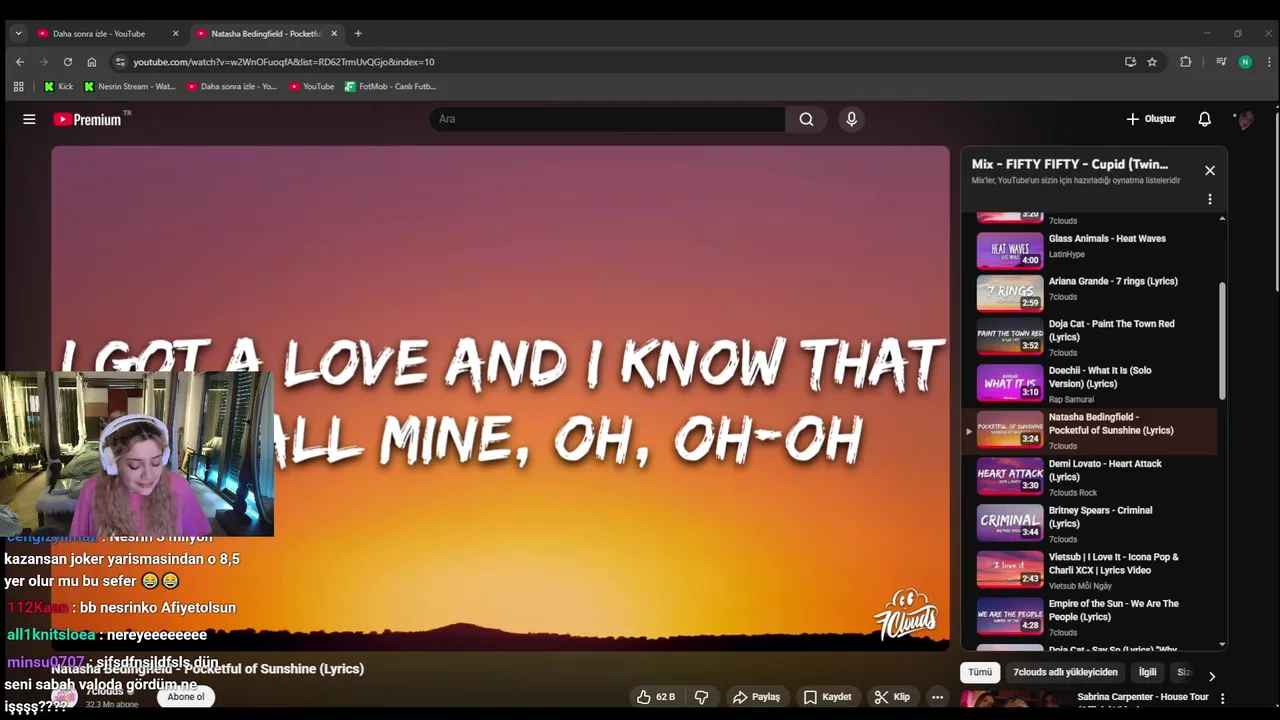Open YouTube bookmark in bookmarks bar
Viewport: 1280px width, 720px height.
coord(312,86)
